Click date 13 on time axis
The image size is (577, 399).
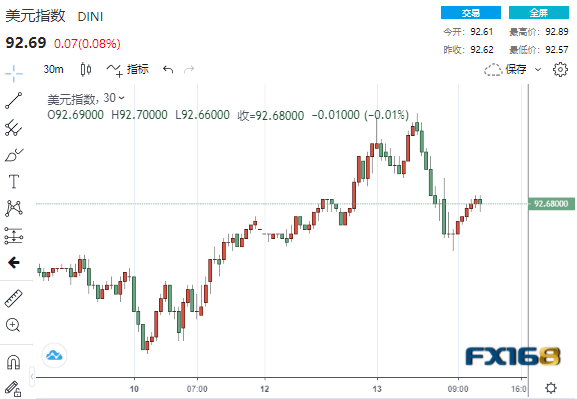pos(377,389)
